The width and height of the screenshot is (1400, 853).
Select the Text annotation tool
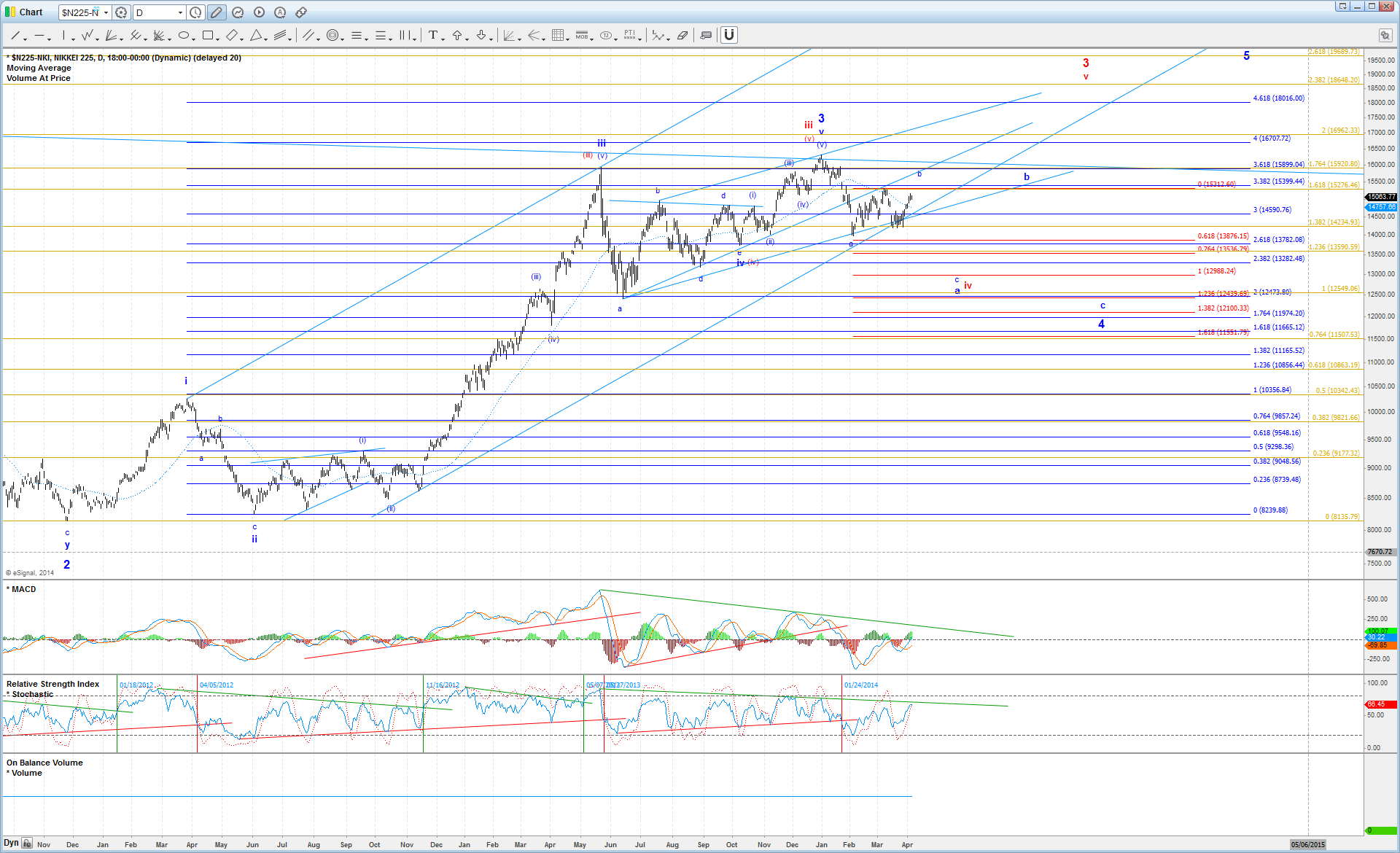(x=433, y=35)
